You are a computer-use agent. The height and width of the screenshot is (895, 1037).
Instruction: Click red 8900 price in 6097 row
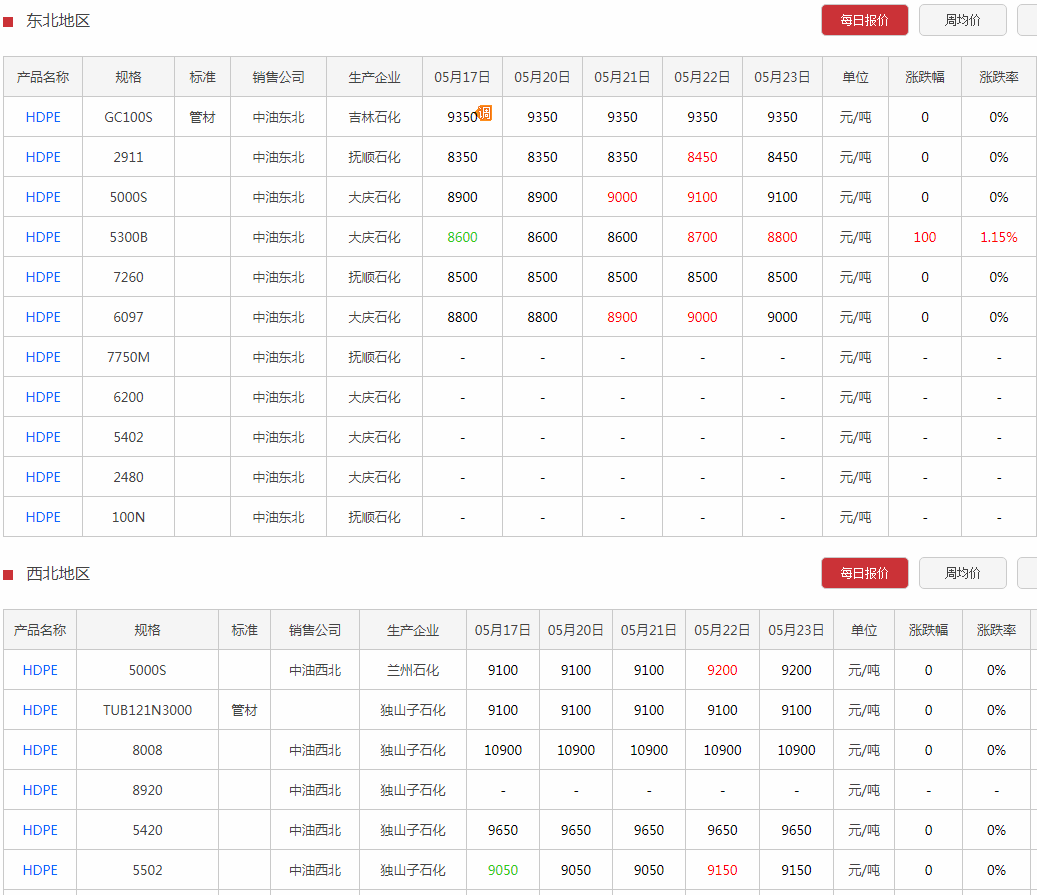[x=622, y=318]
